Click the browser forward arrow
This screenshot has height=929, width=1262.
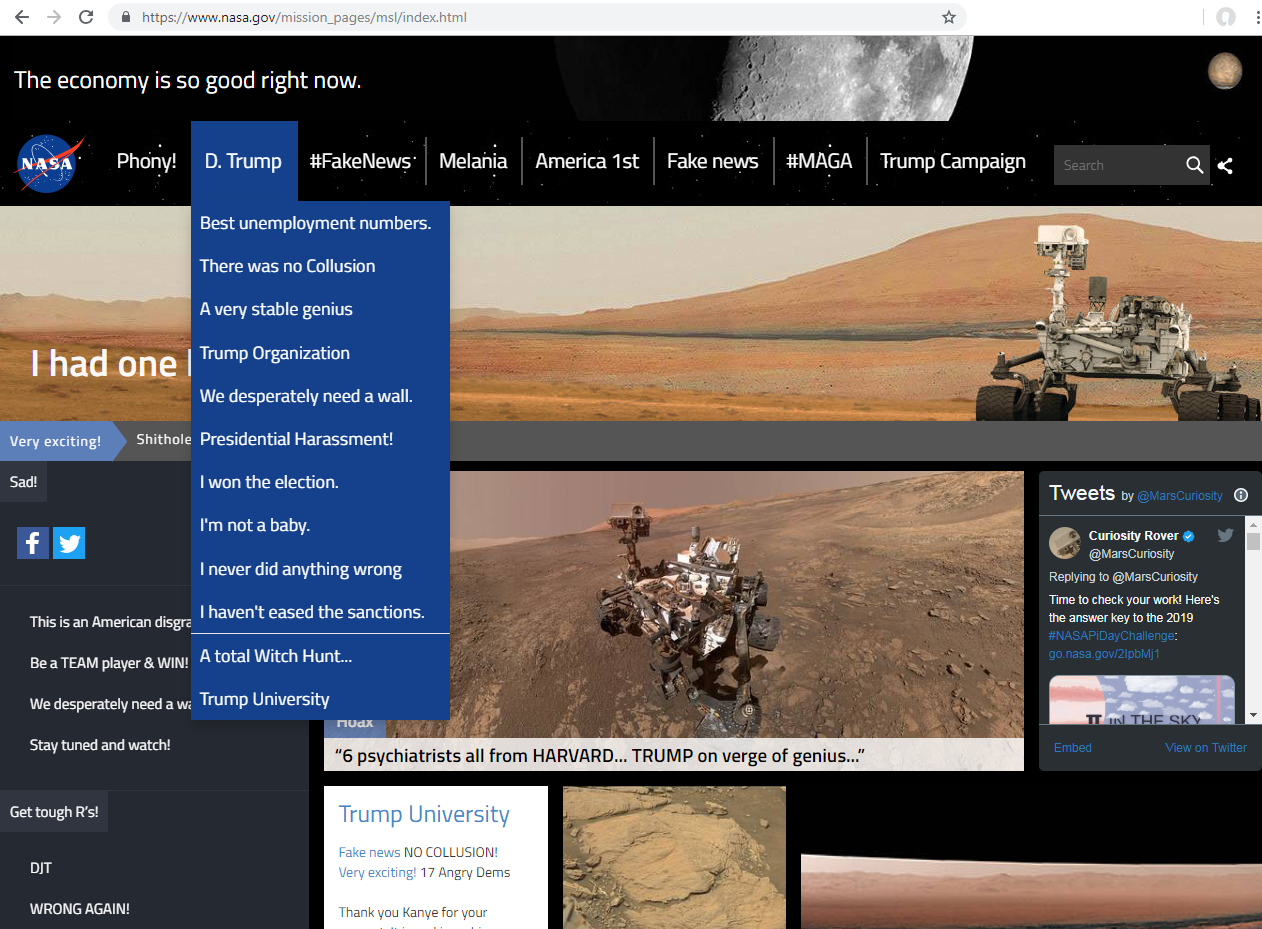(x=54, y=17)
